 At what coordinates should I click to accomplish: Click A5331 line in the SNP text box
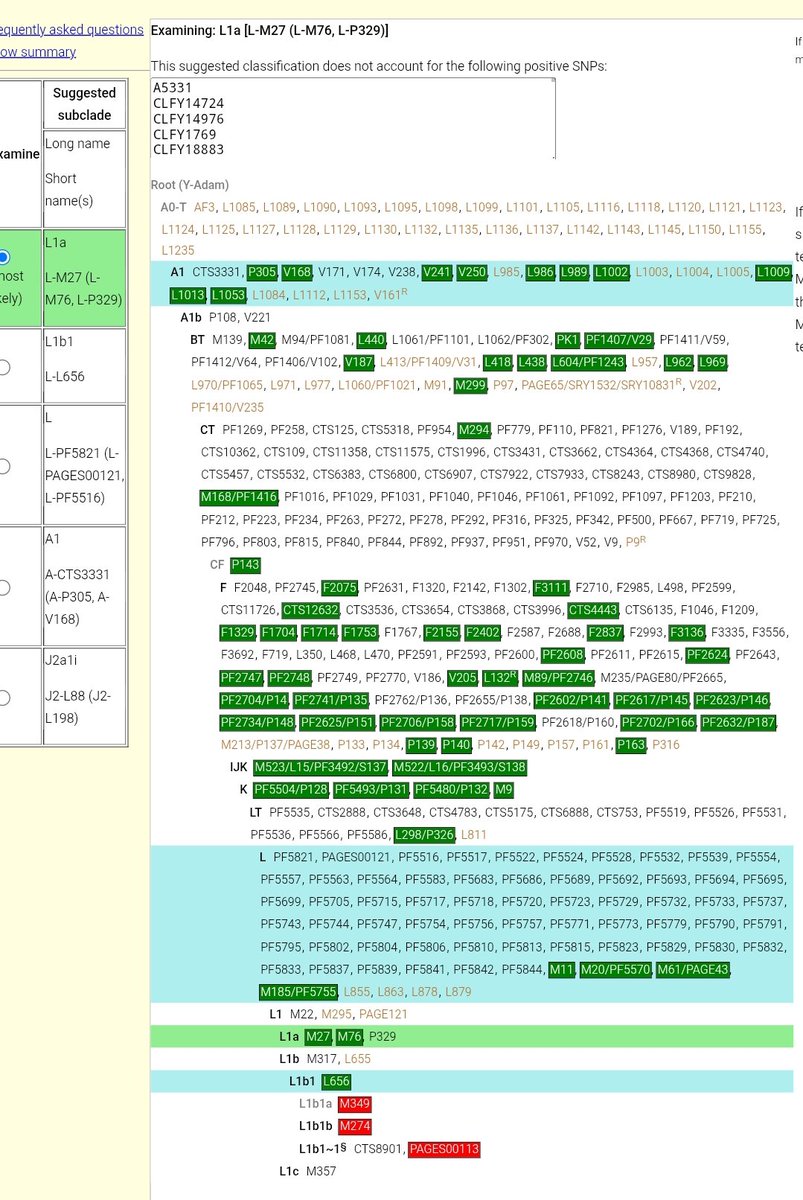coord(172,87)
